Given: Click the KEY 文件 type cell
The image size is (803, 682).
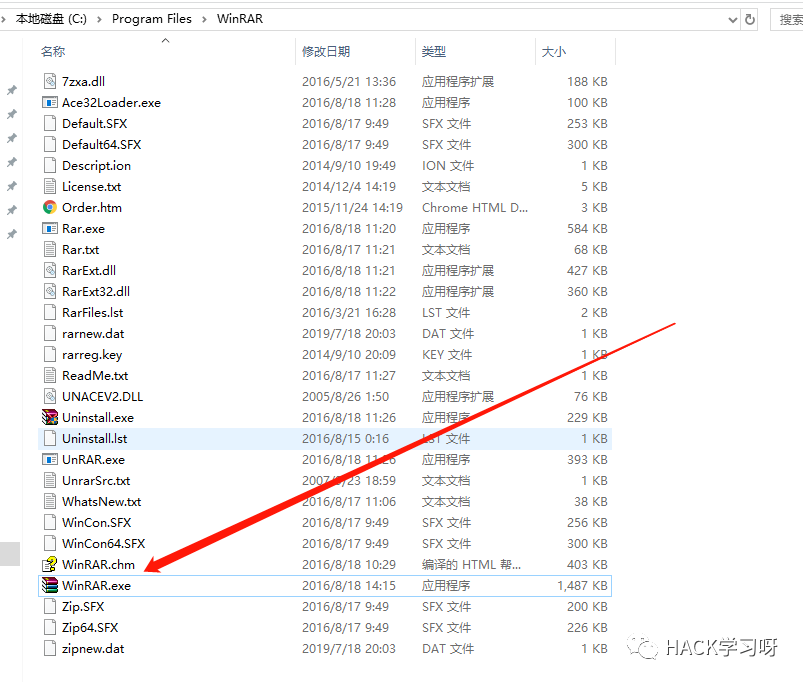Looking at the screenshot, I should [447, 354].
